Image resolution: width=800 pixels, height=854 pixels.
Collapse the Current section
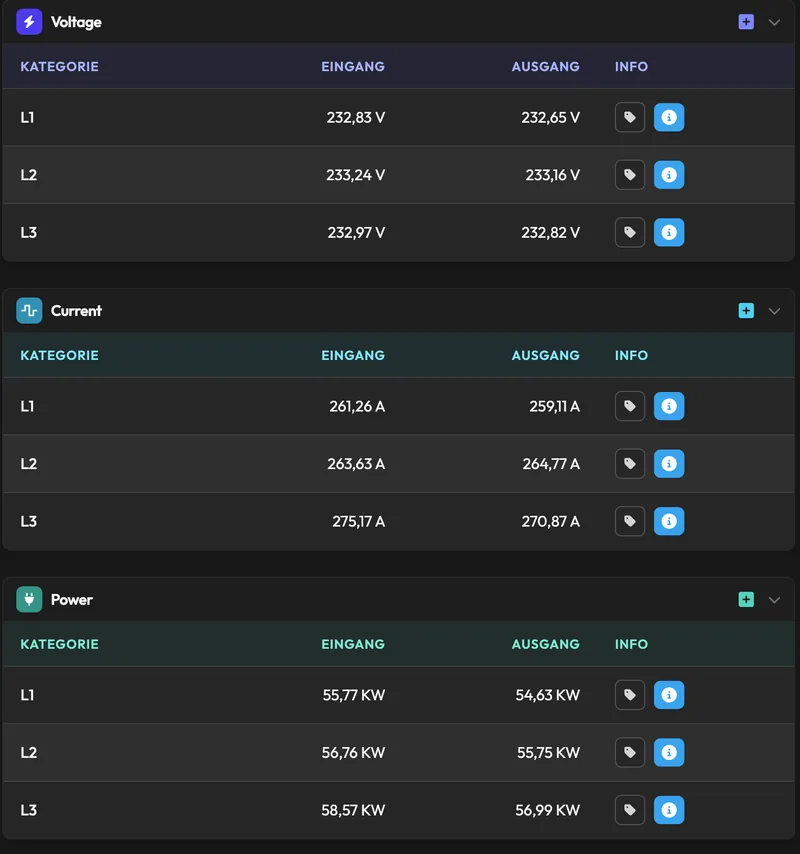(x=774, y=311)
